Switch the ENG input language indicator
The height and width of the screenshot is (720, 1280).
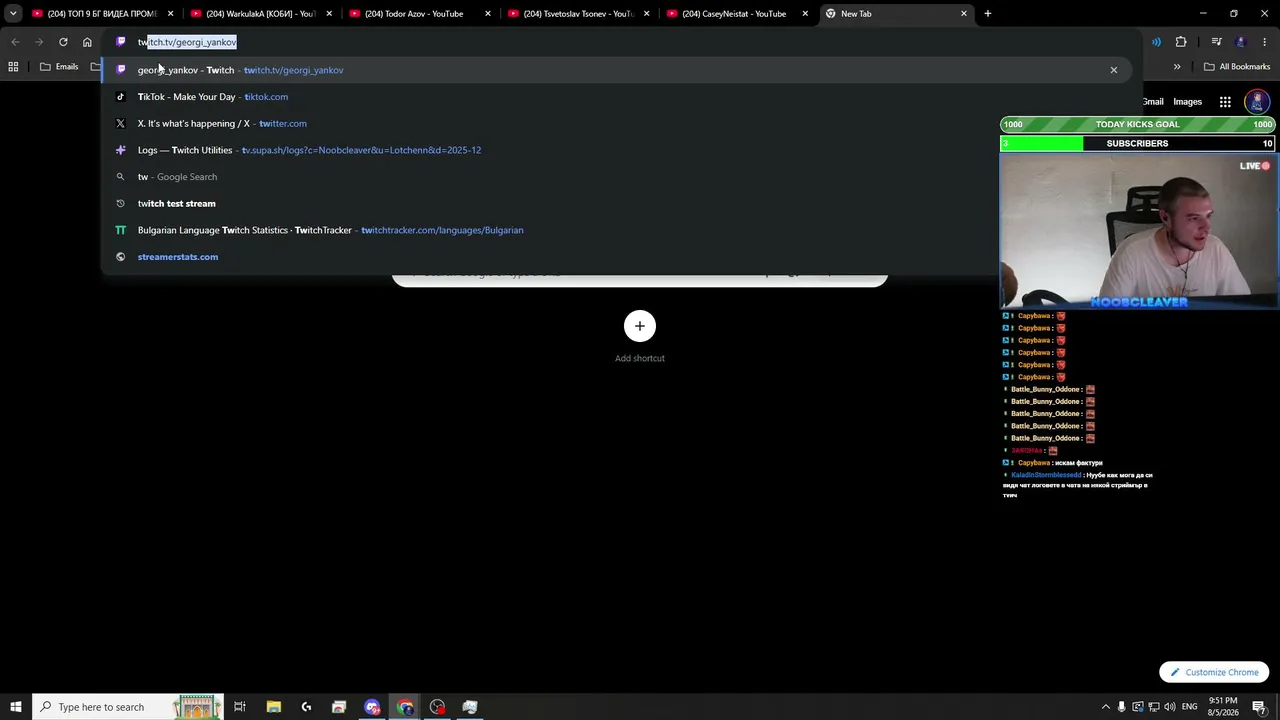[x=1190, y=707]
